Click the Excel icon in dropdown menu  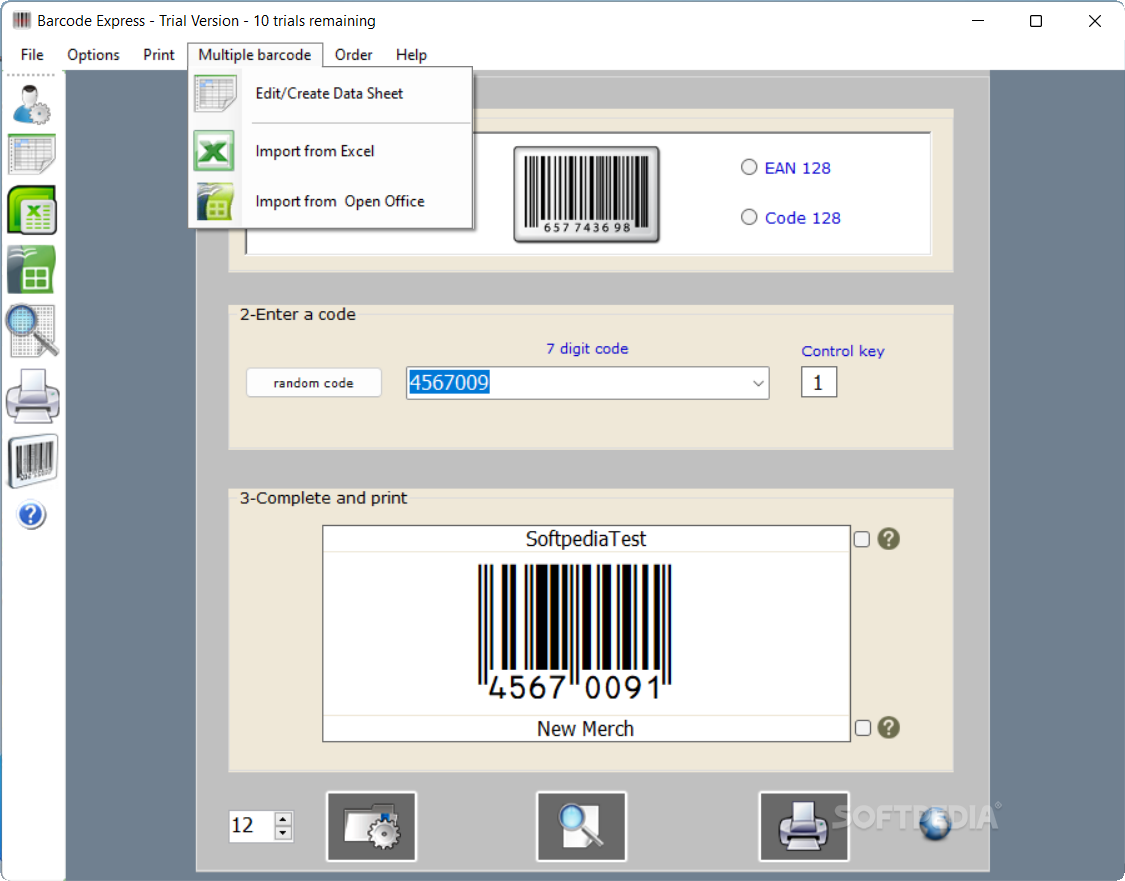click(x=214, y=151)
